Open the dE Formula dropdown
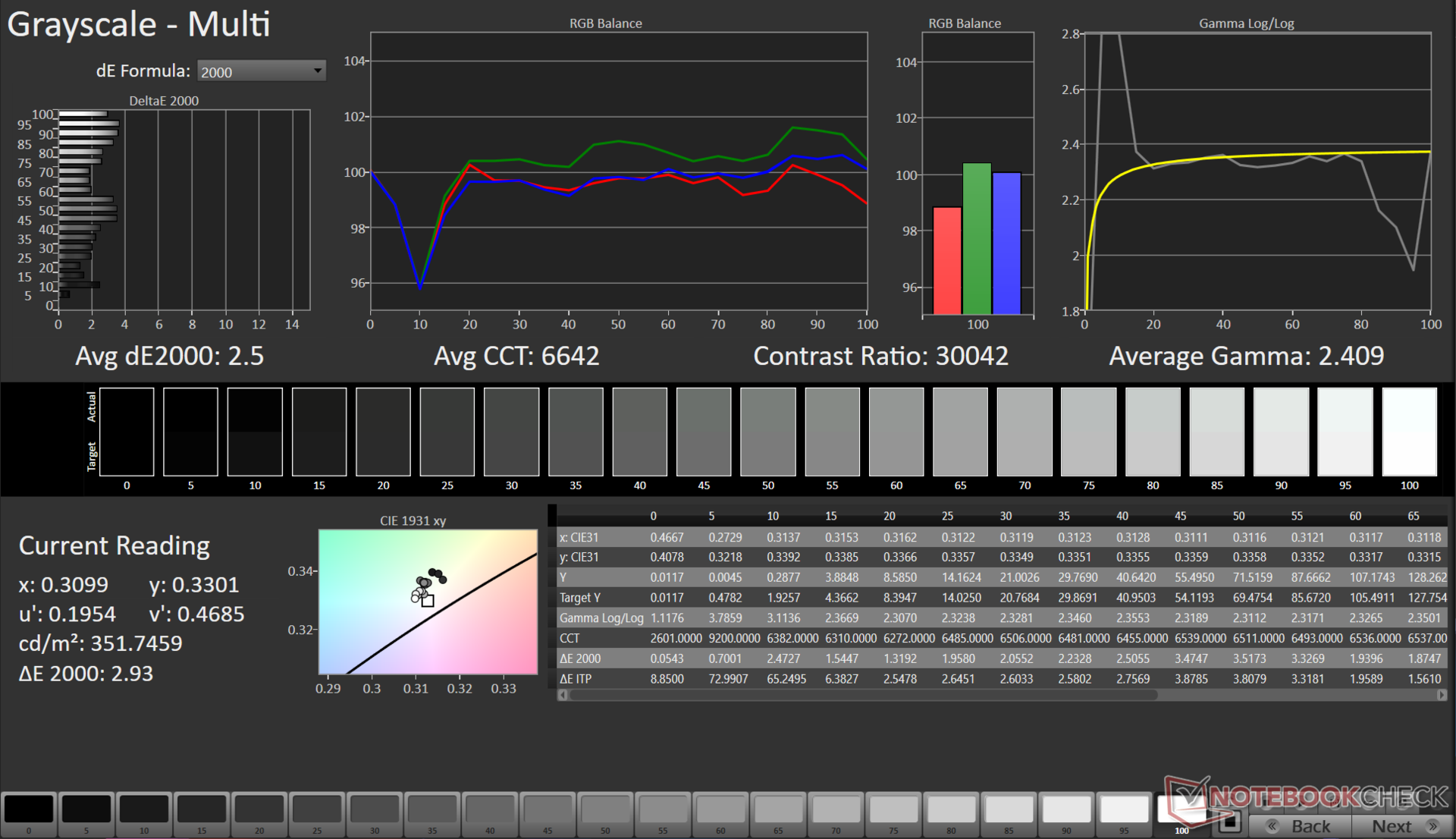 point(260,71)
